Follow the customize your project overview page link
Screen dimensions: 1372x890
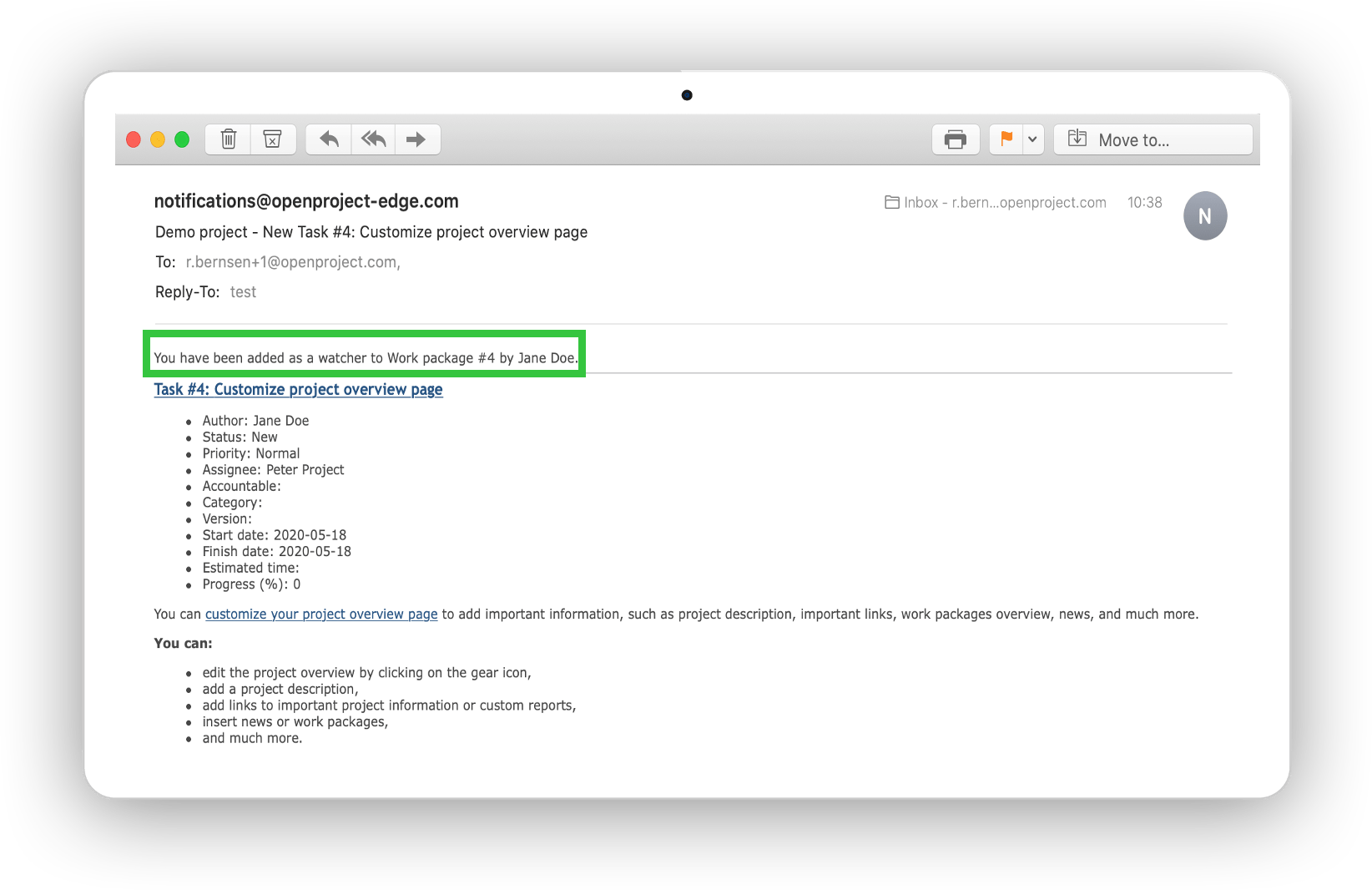[x=320, y=614]
